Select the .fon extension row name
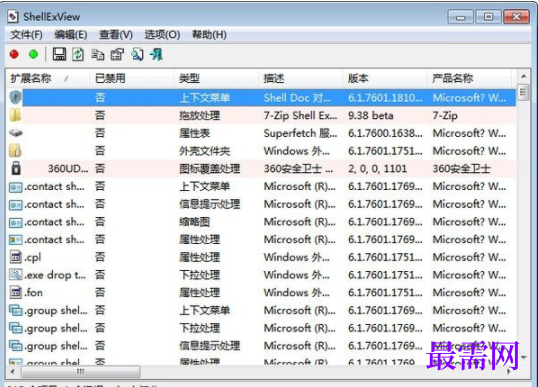The image size is (538, 387). point(34,293)
